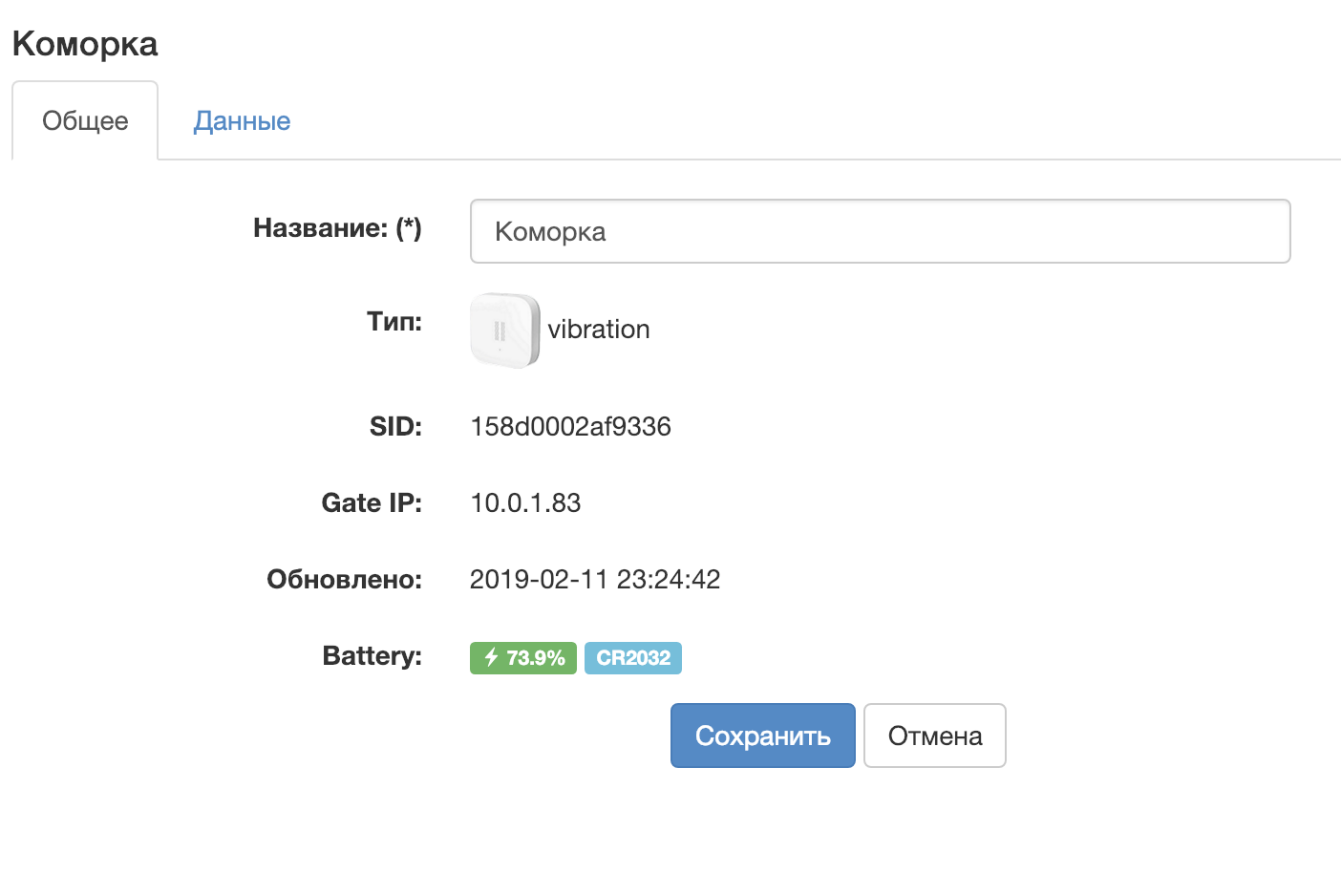
Task: Click the 'Обновлено:' label
Action: [344, 579]
